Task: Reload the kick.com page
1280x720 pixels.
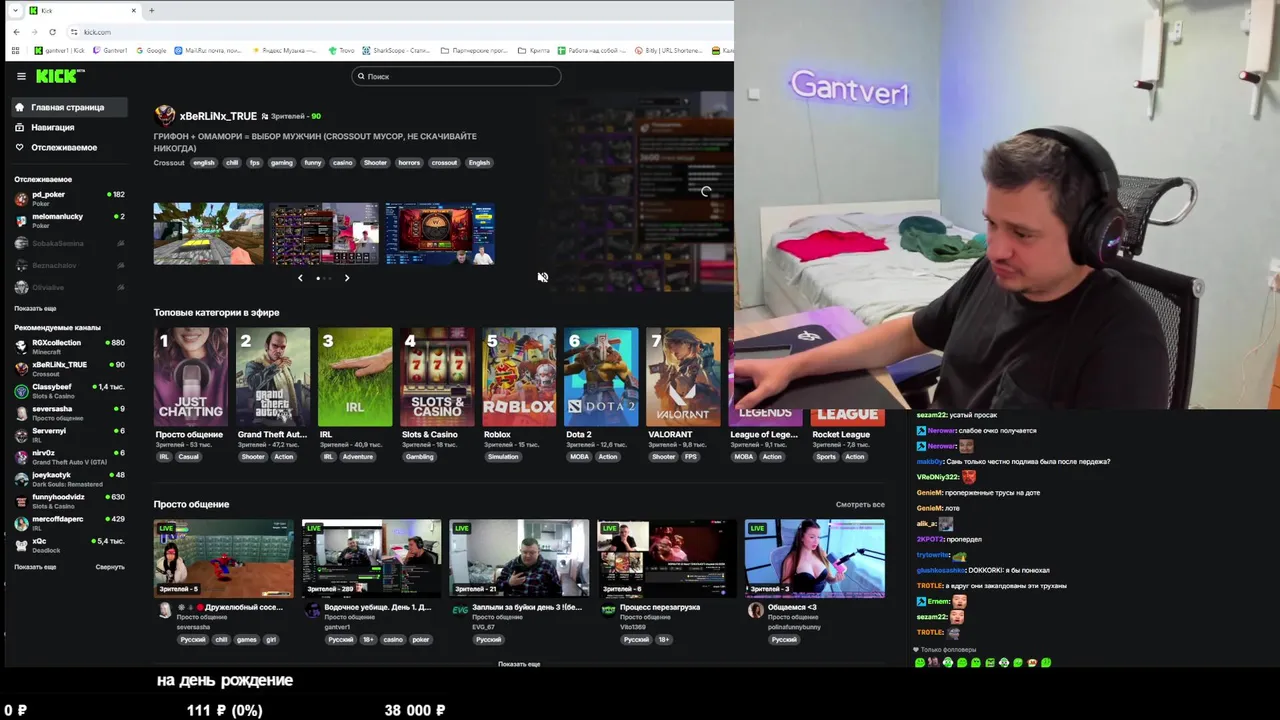Action: coord(52,32)
